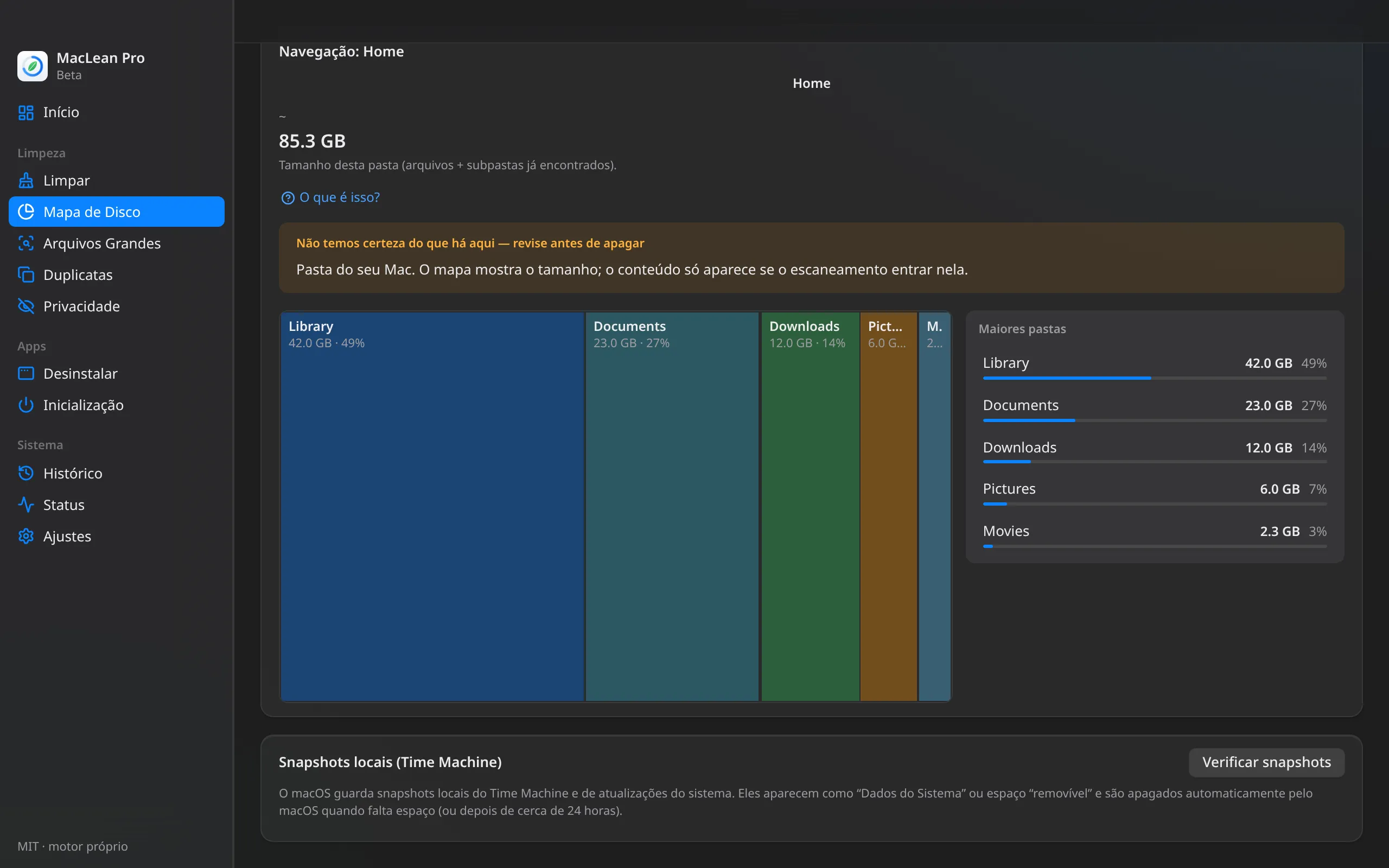Select the Library treemap block

[x=432, y=506]
